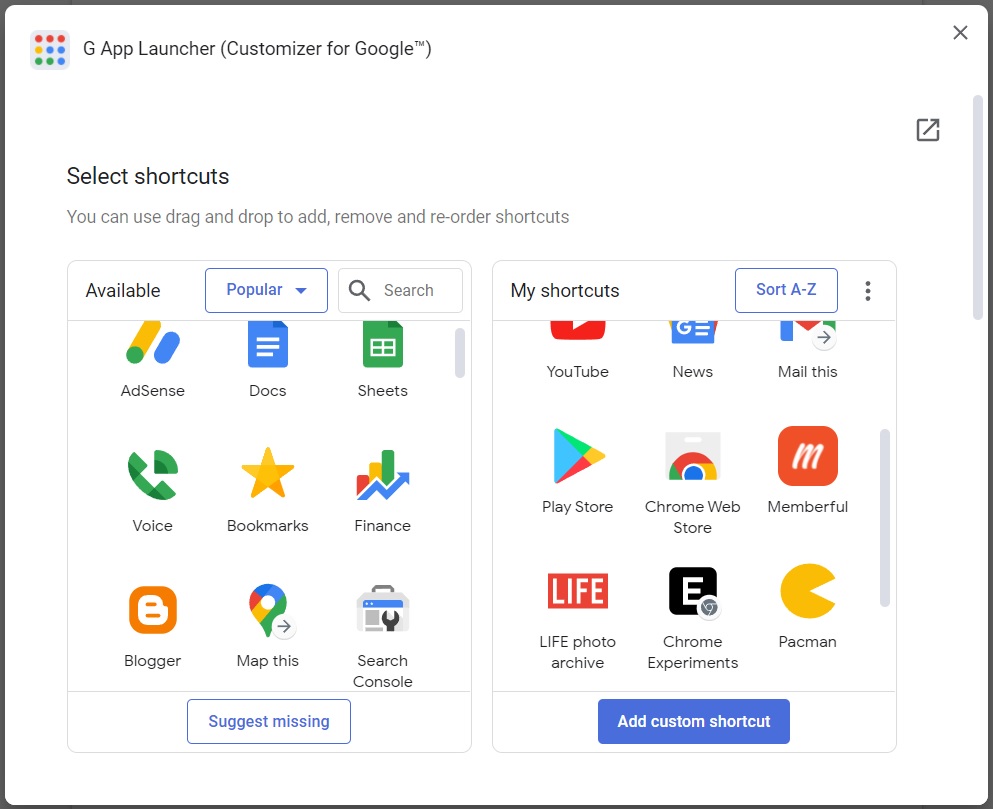The width and height of the screenshot is (993, 809).
Task: Select the Pacman shortcut icon
Action: click(x=807, y=591)
